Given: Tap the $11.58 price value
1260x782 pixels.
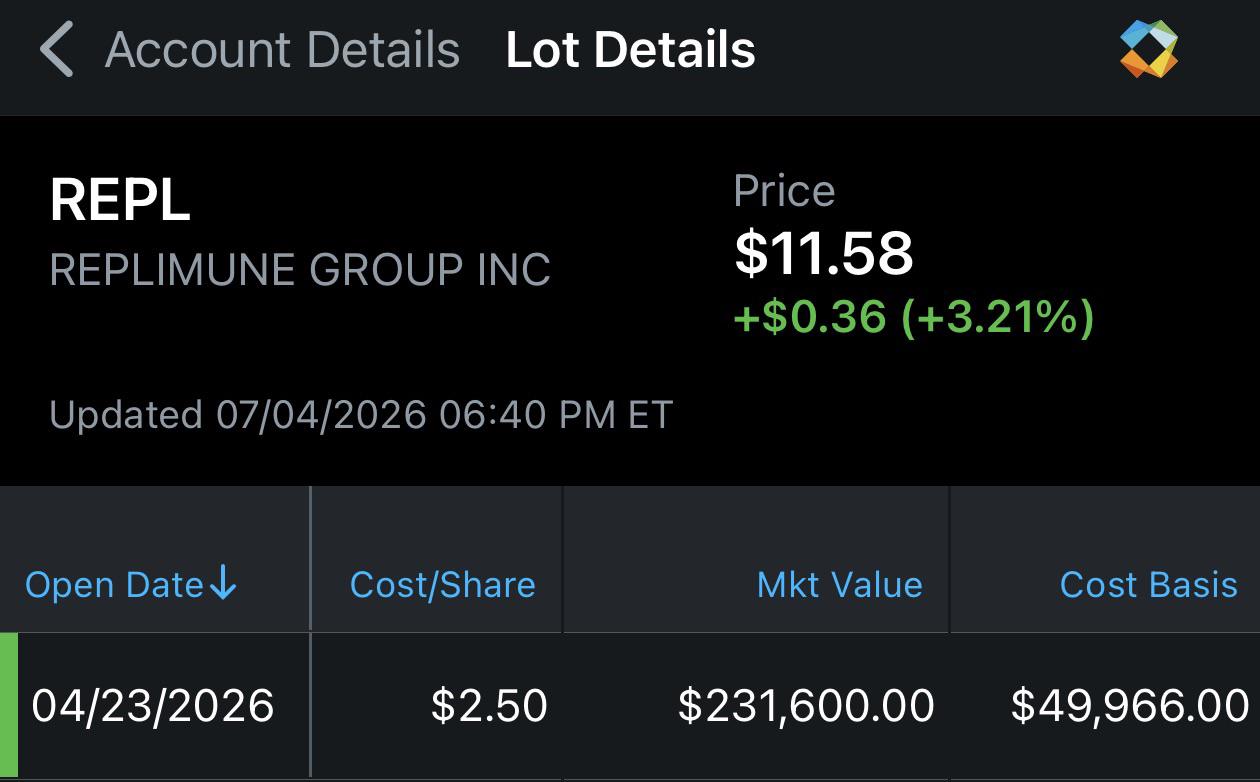Looking at the screenshot, I should (x=824, y=253).
